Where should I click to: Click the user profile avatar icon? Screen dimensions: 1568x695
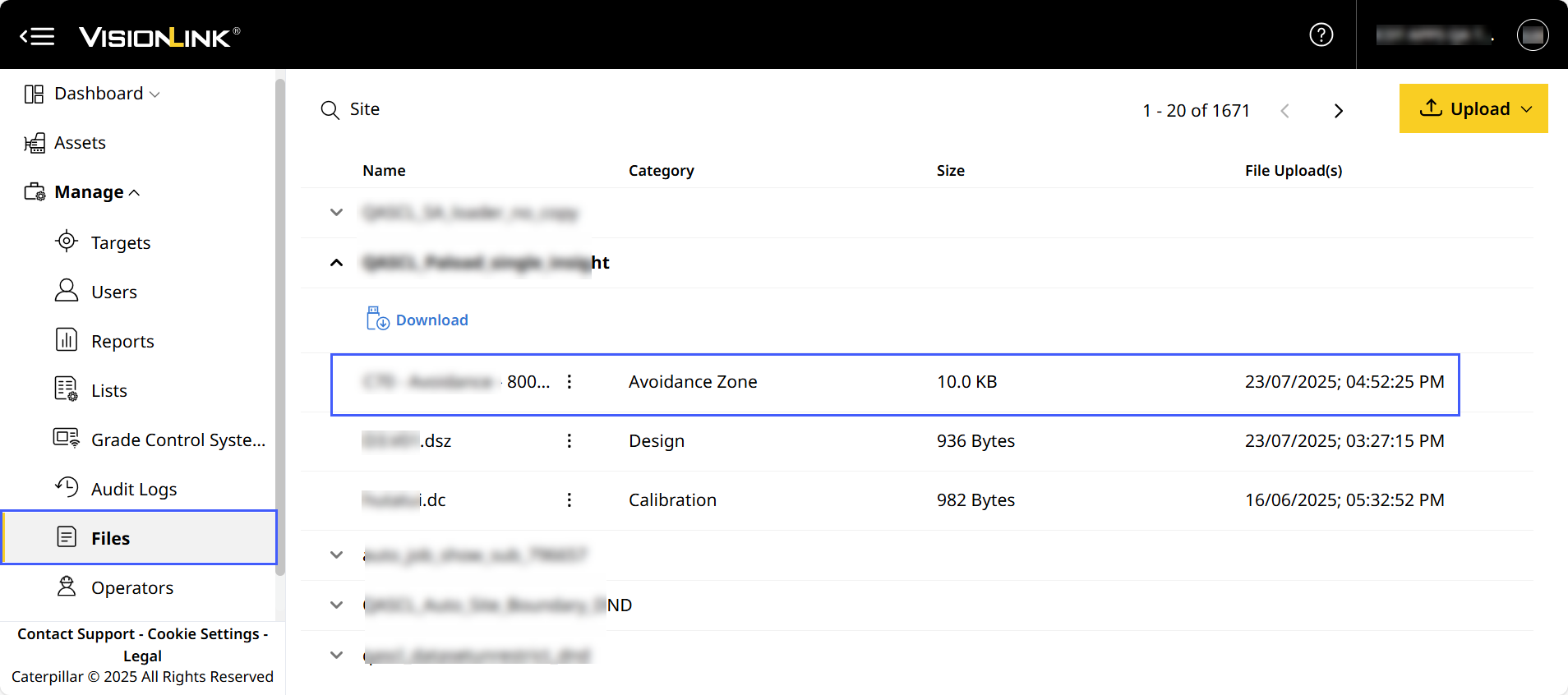(x=1532, y=35)
